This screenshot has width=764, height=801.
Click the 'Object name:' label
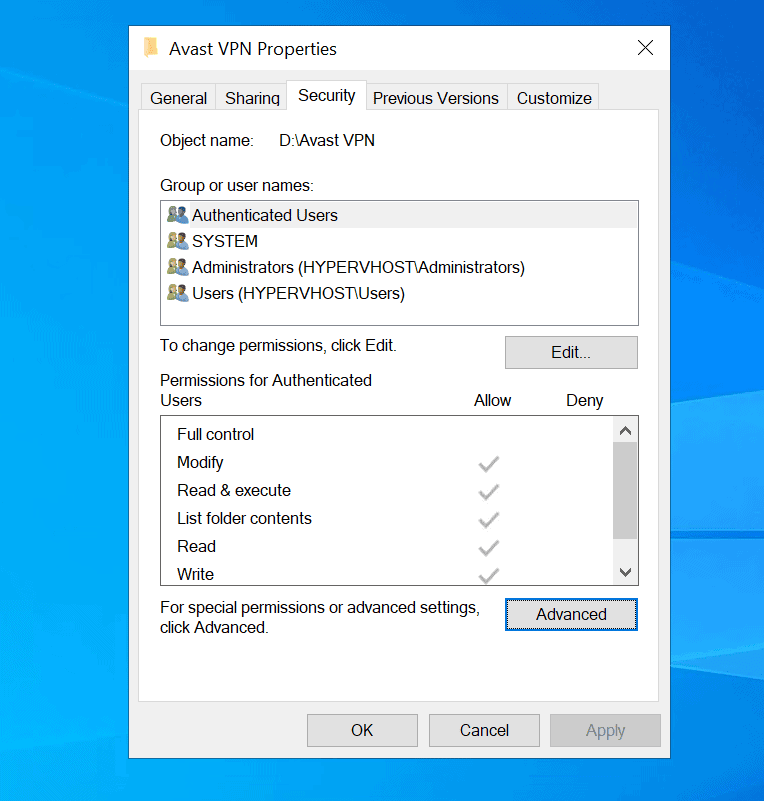(207, 140)
